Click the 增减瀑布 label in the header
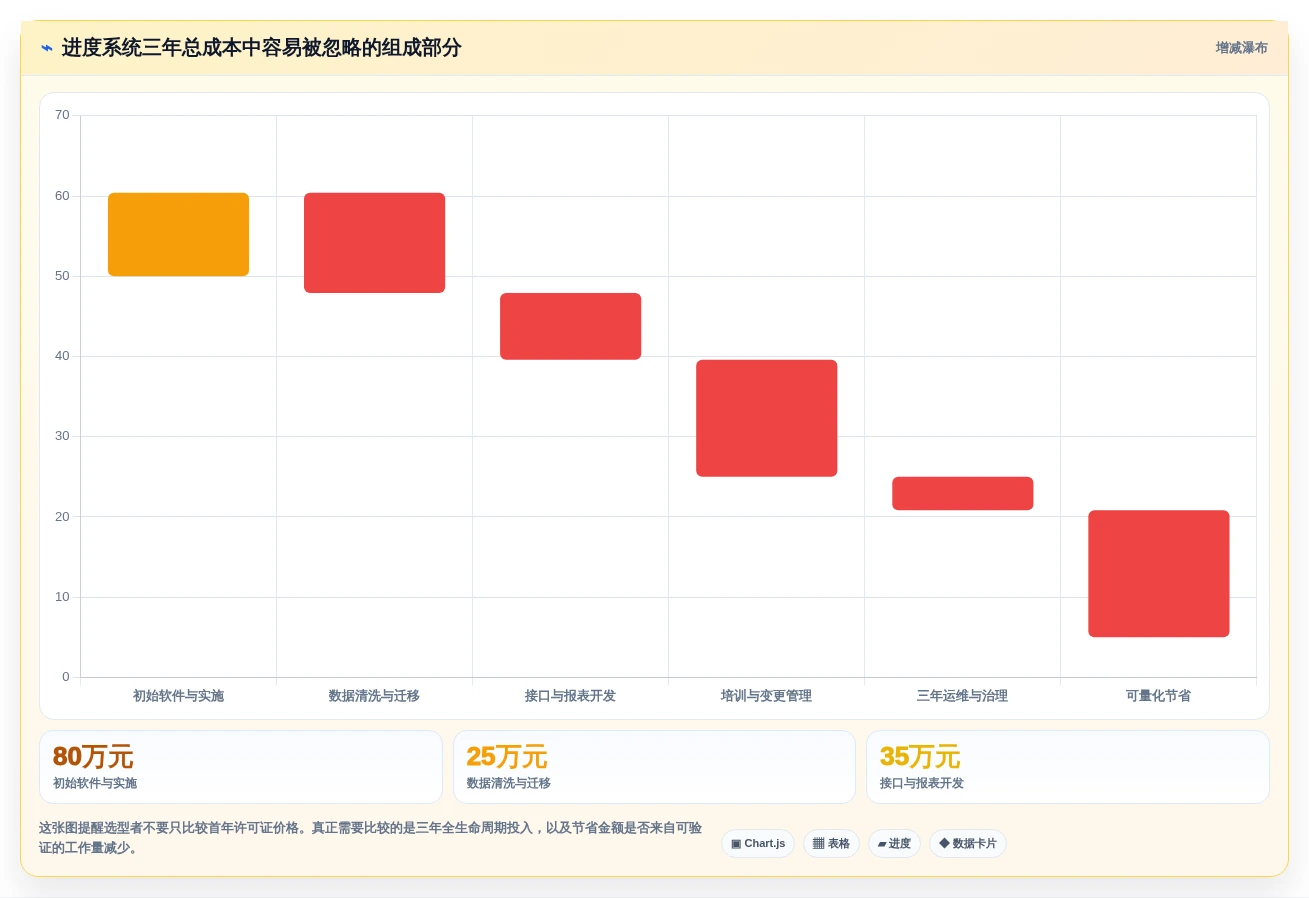The width and height of the screenshot is (1309, 898). tap(1241, 48)
